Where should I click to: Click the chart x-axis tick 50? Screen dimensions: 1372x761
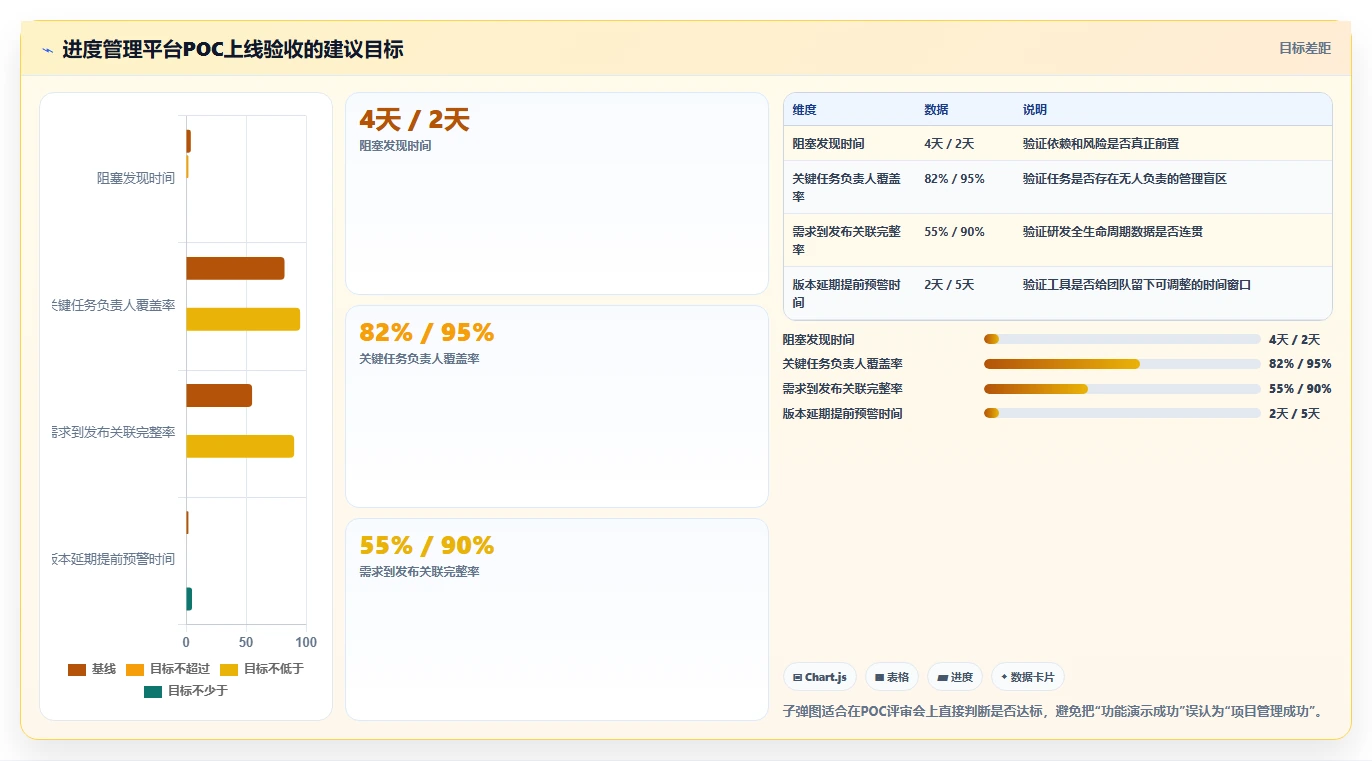246,643
